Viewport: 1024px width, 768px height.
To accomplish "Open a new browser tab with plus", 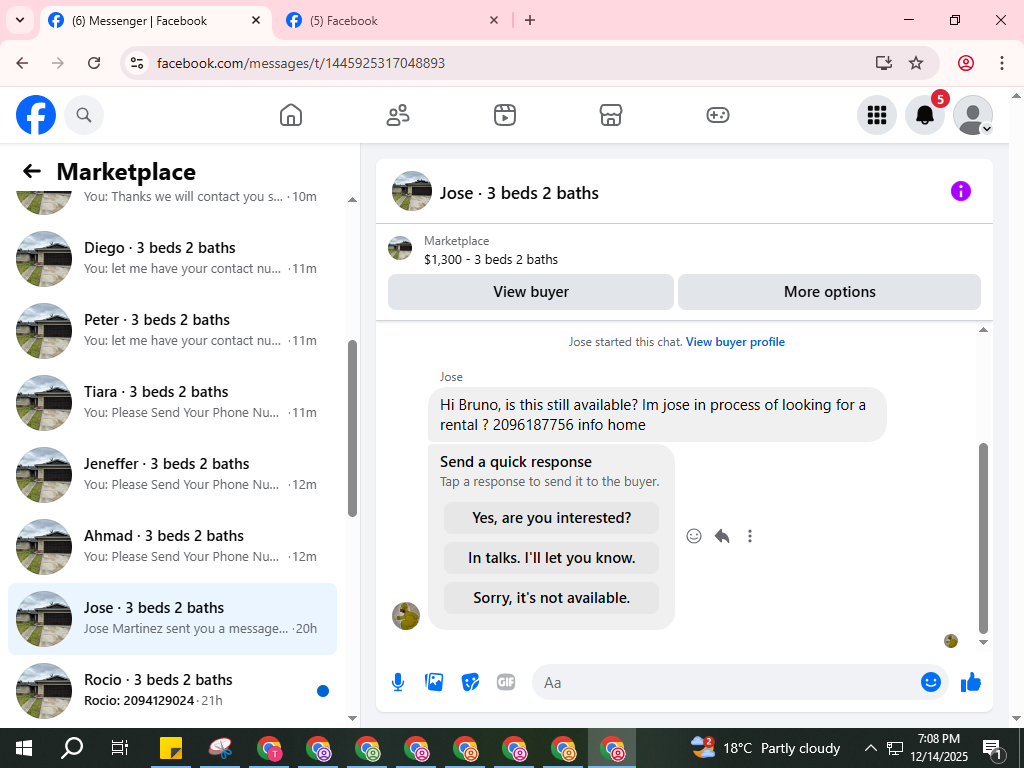I will click(530, 20).
